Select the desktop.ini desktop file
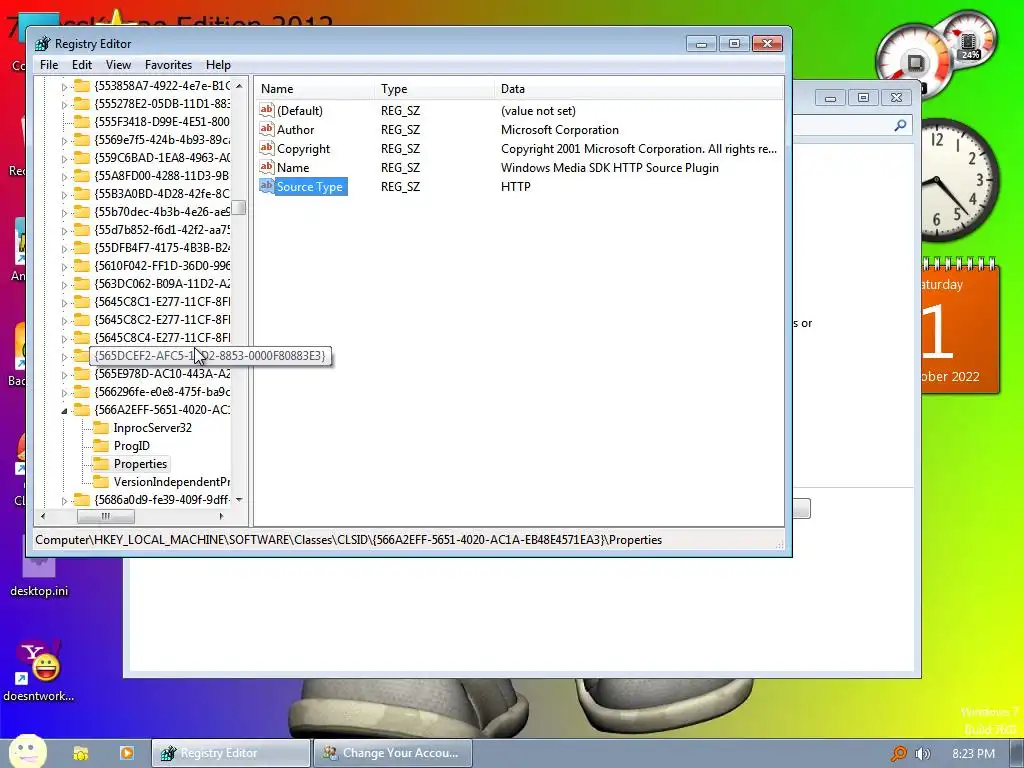Viewport: 1024px width, 768px height. tap(39, 575)
